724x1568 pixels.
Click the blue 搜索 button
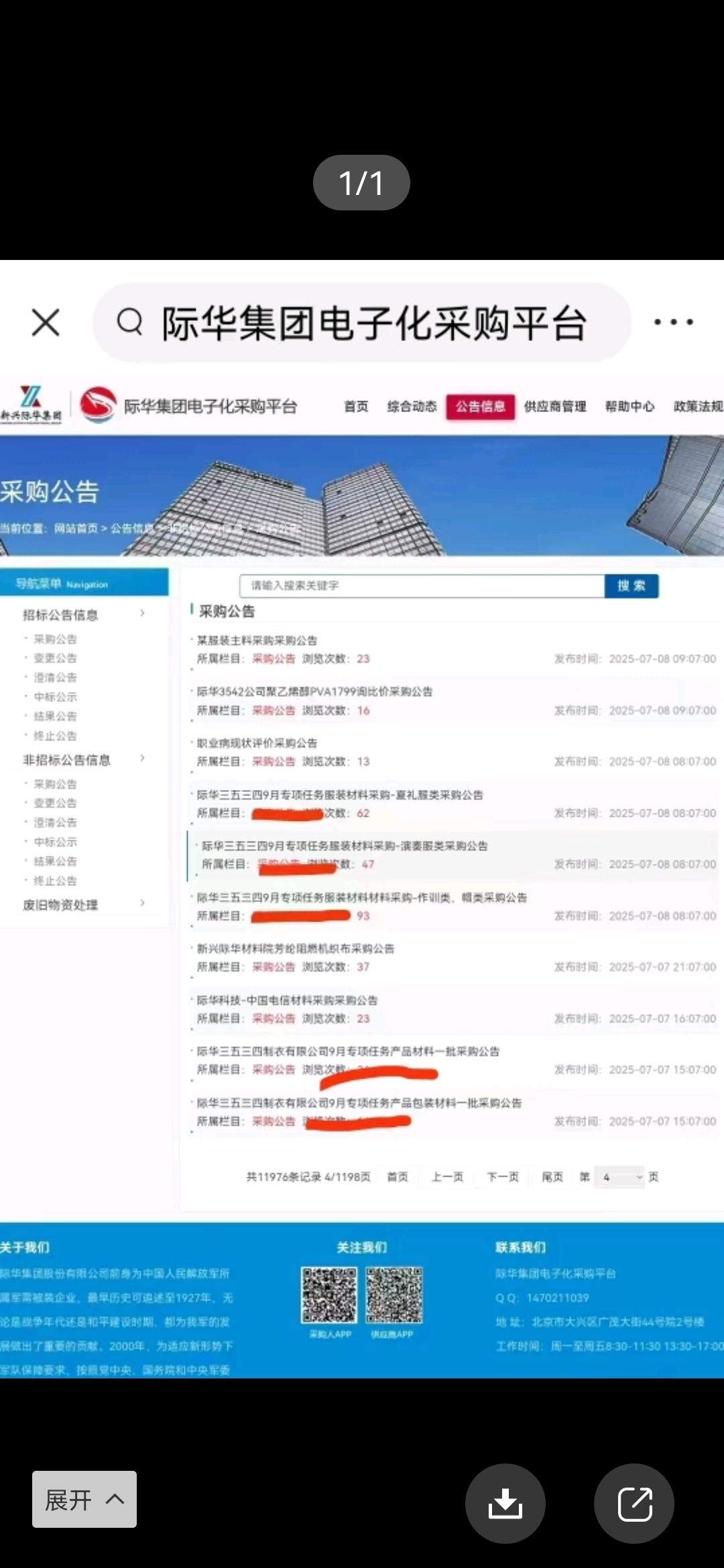click(x=631, y=586)
